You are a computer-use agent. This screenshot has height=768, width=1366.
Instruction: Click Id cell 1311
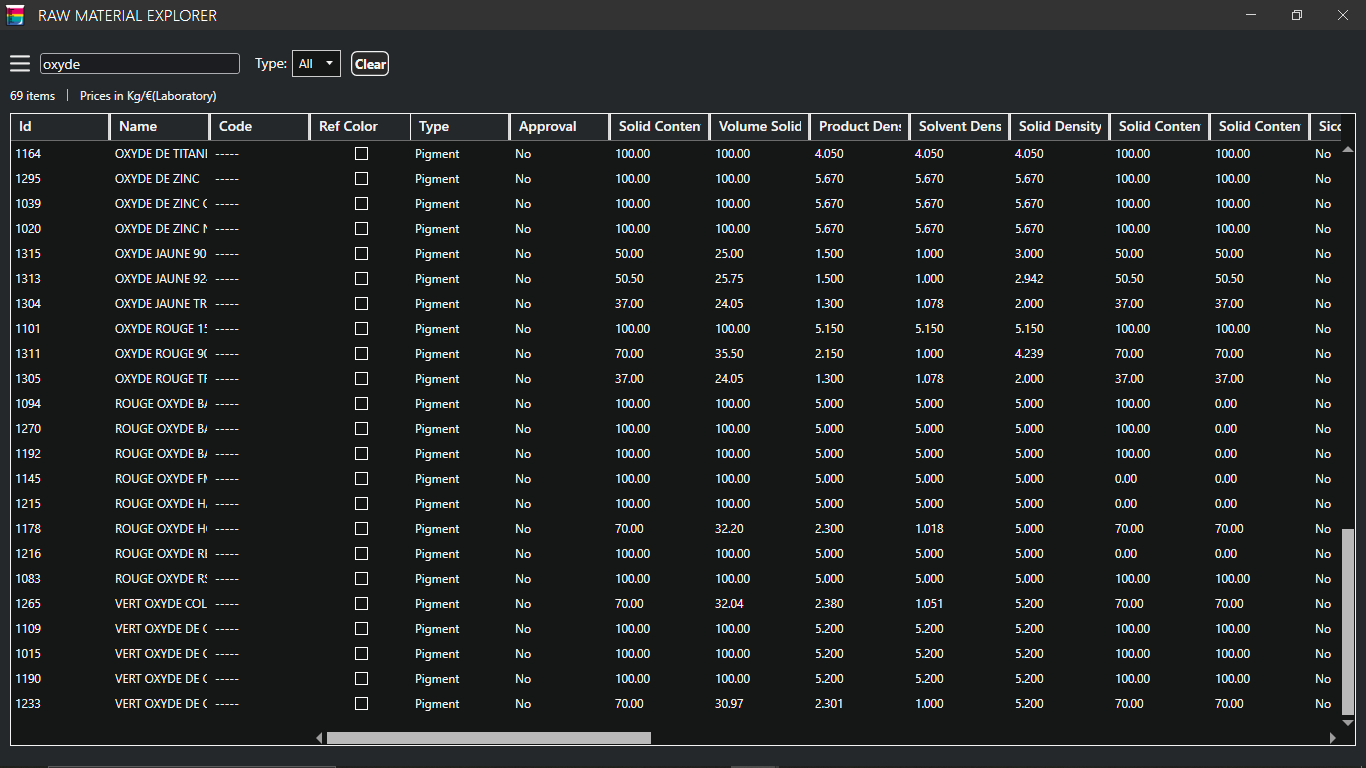28,354
